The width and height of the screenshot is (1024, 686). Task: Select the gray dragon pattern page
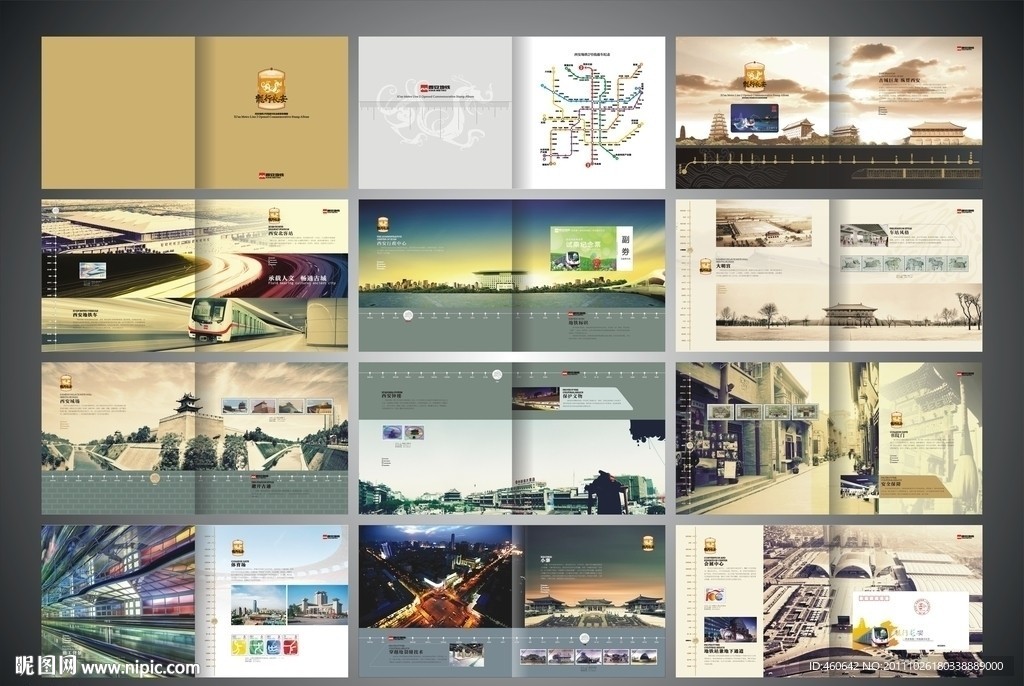pyautogui.click(x=436, y=112)
